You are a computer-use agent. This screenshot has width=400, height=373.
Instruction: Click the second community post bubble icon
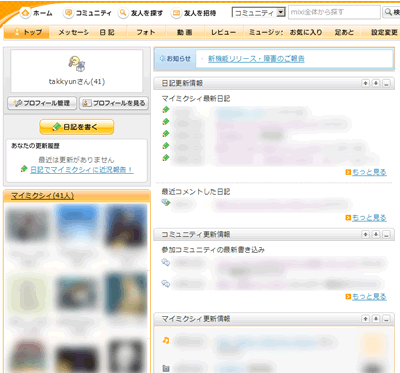166,284
